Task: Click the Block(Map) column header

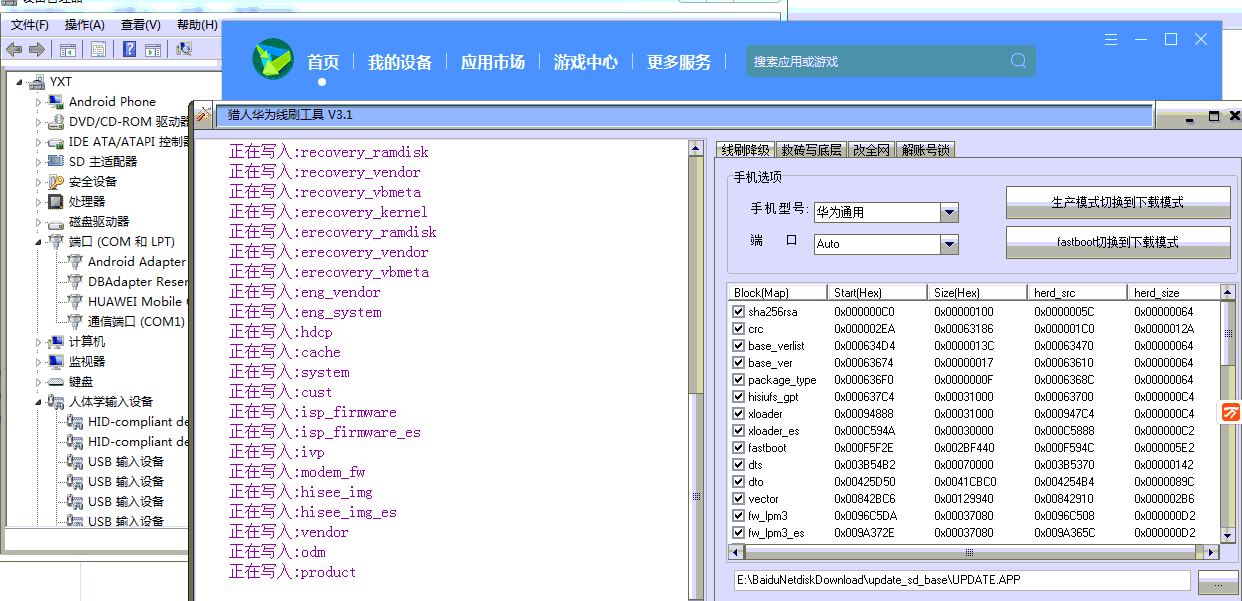Action: (x=777, y=293)
